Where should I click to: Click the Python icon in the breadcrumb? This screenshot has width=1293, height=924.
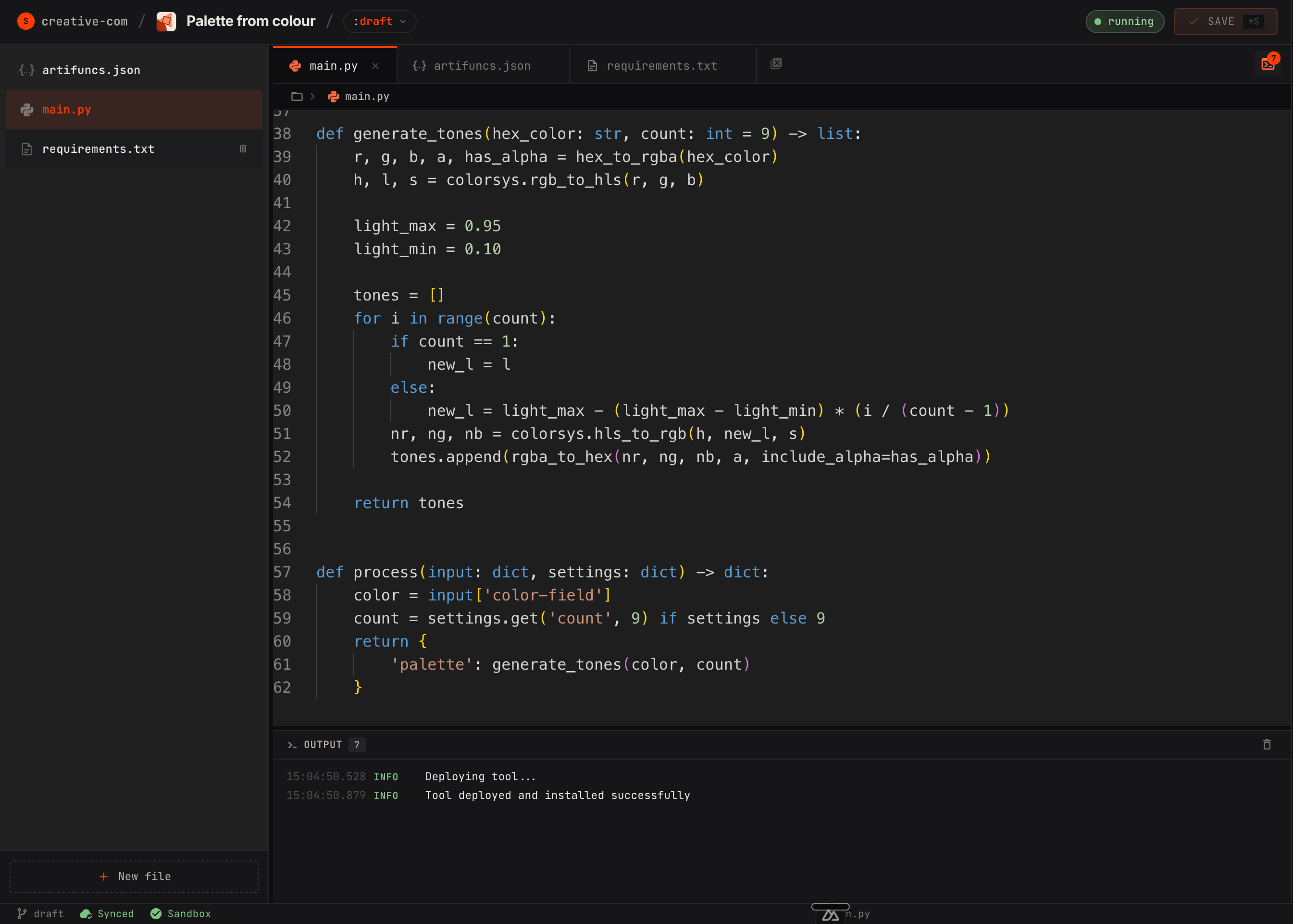coord(334,97)
